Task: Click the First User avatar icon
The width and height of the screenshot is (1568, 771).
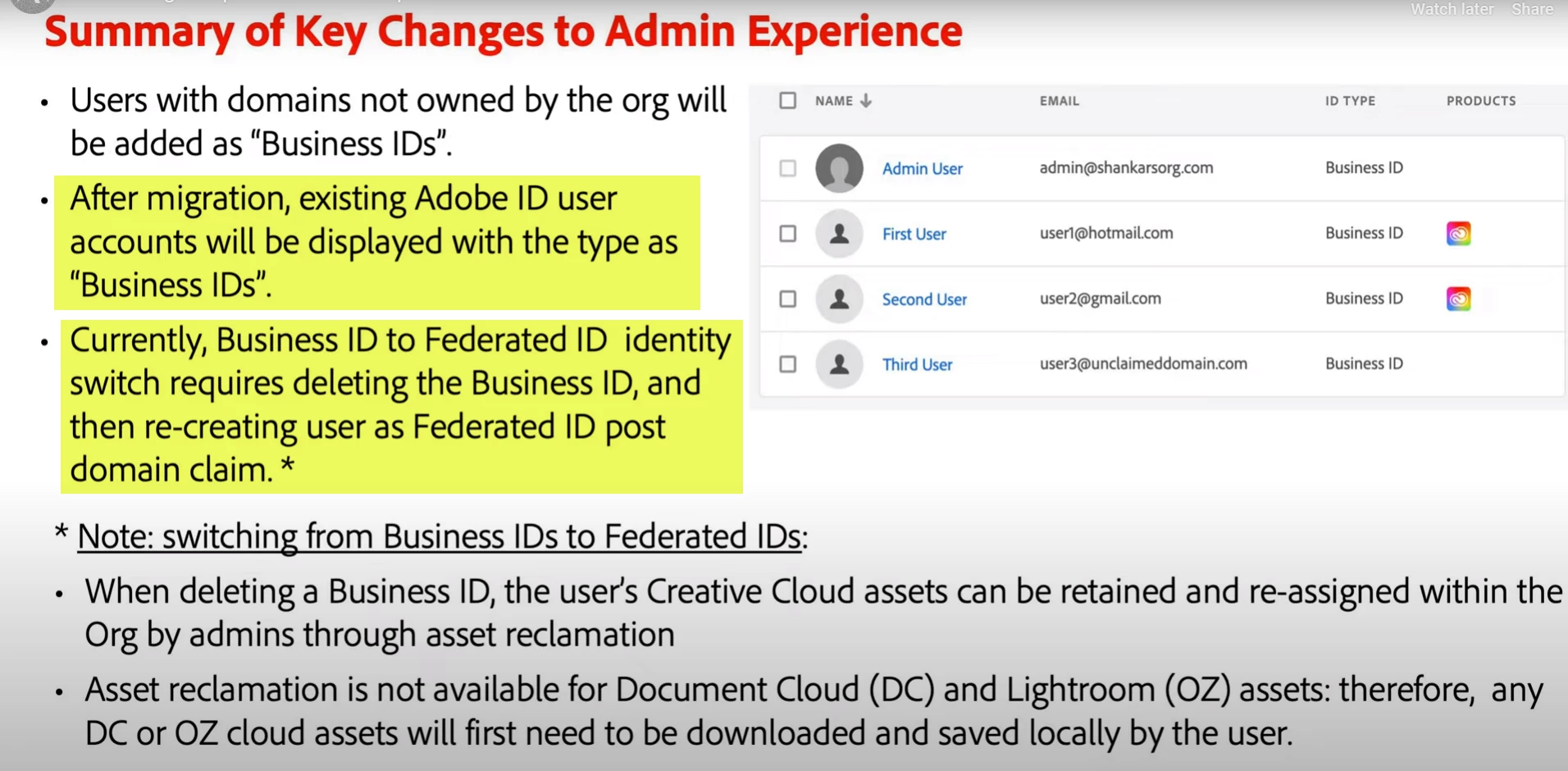Action: [x=839, y=234]
